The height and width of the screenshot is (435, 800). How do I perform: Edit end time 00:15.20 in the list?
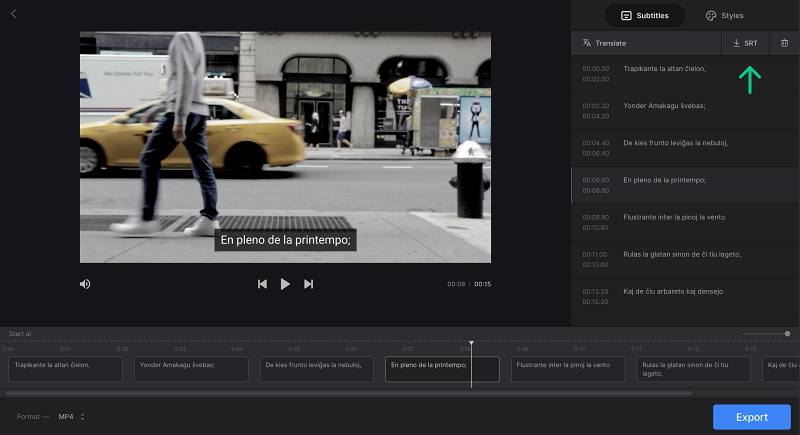[x=595, y=302]
